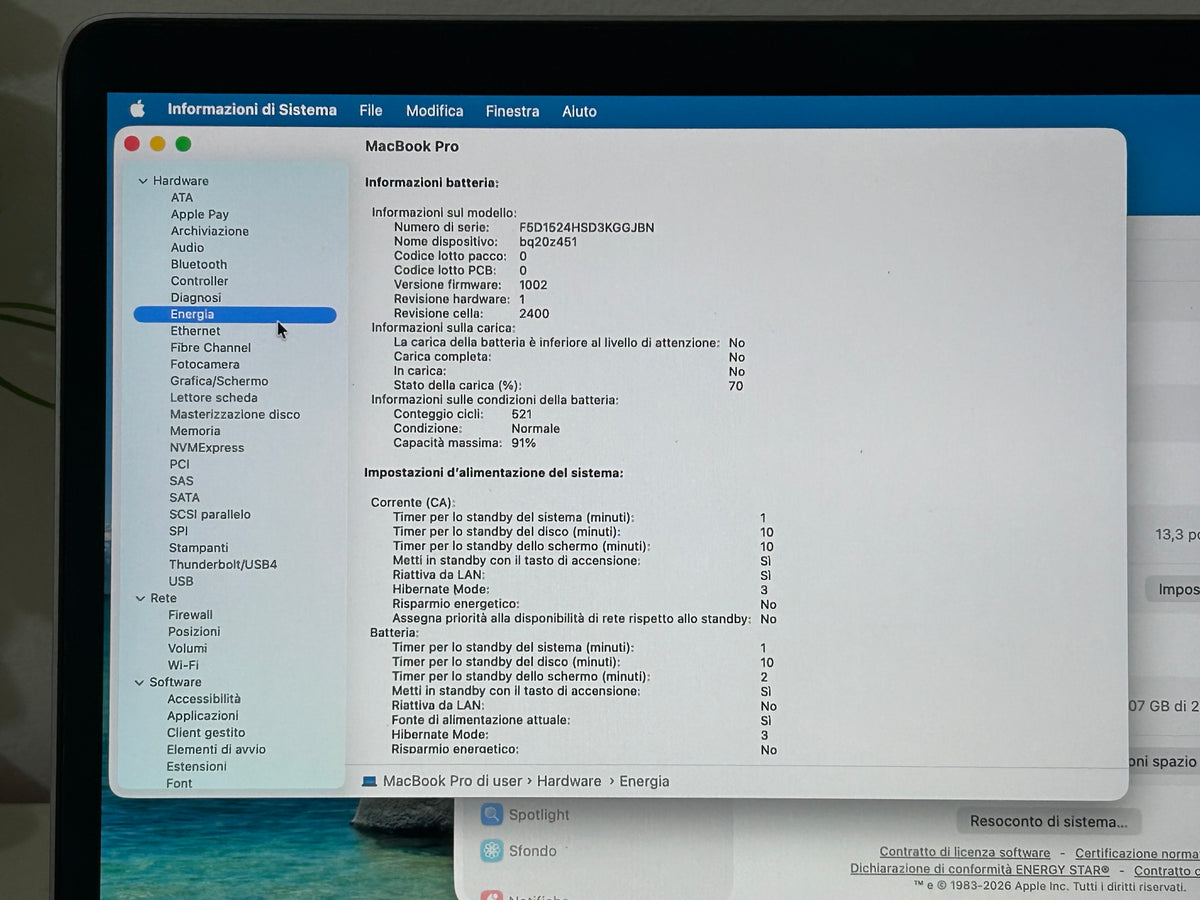Select Apple Pay in the sidebar
Viewport: 1200px width, 900px height.
200,214
